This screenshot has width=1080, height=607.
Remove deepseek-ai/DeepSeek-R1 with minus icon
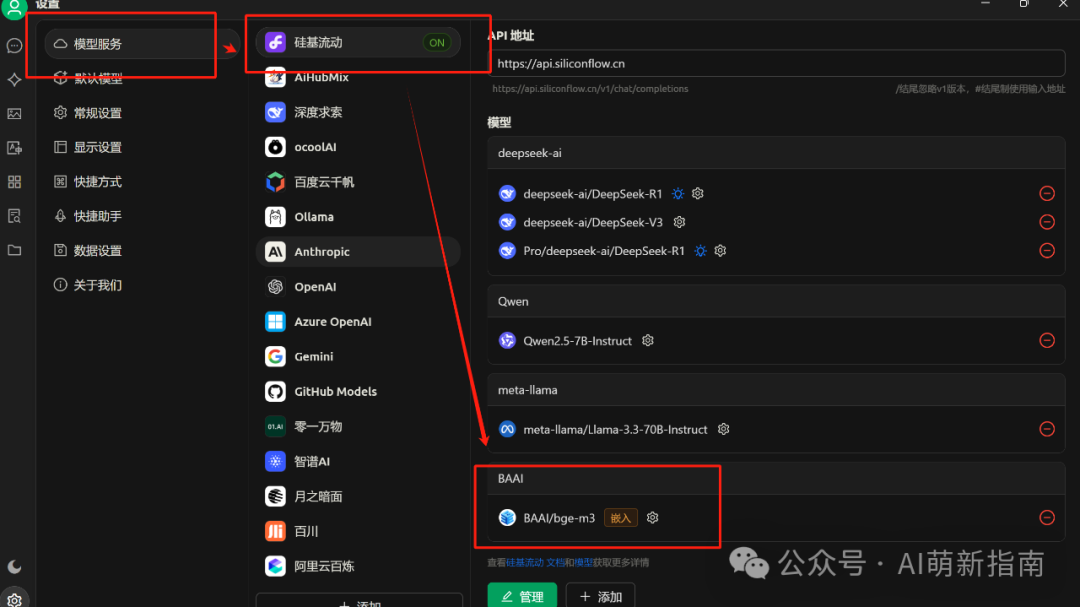1047,194
